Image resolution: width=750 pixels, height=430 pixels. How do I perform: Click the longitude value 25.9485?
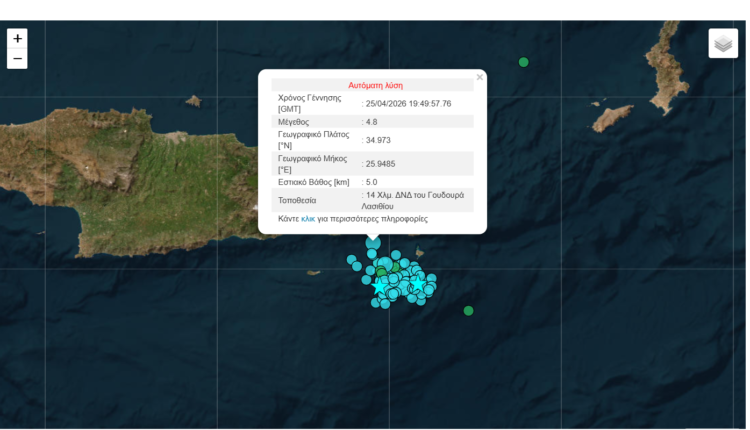tap(380, 164)
